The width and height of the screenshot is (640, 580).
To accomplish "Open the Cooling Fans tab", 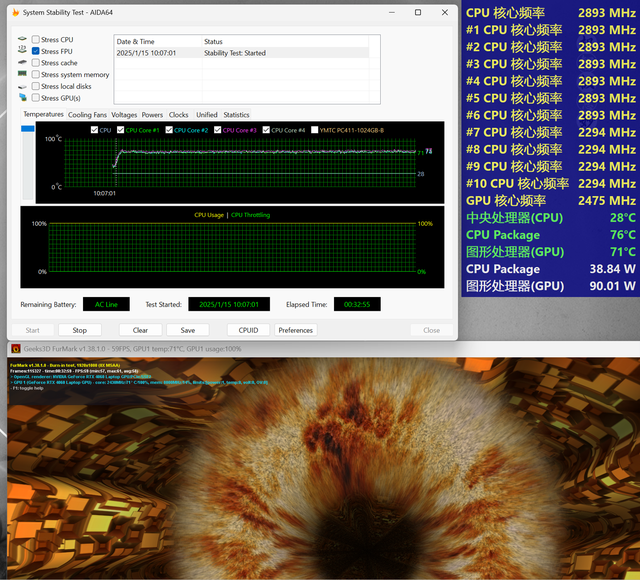I will click(x=87, y=115).
